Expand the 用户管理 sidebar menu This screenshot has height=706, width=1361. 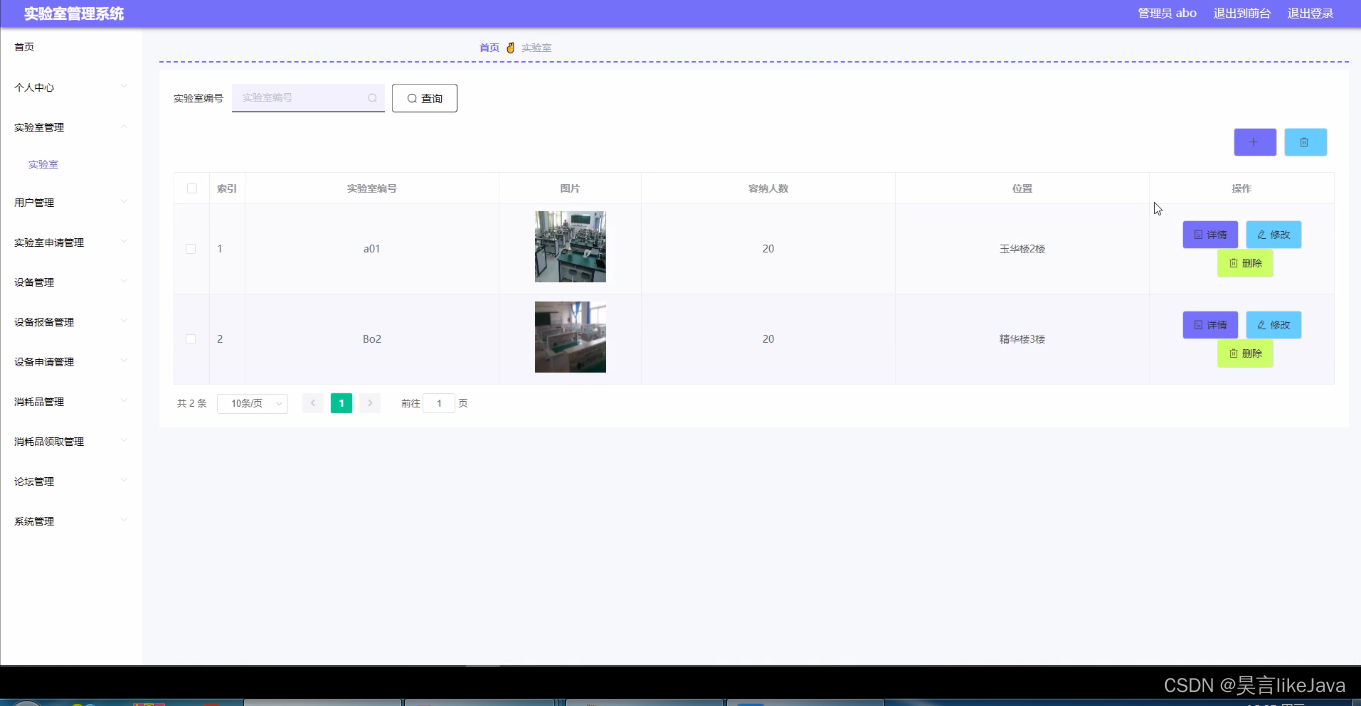[71, 203]
